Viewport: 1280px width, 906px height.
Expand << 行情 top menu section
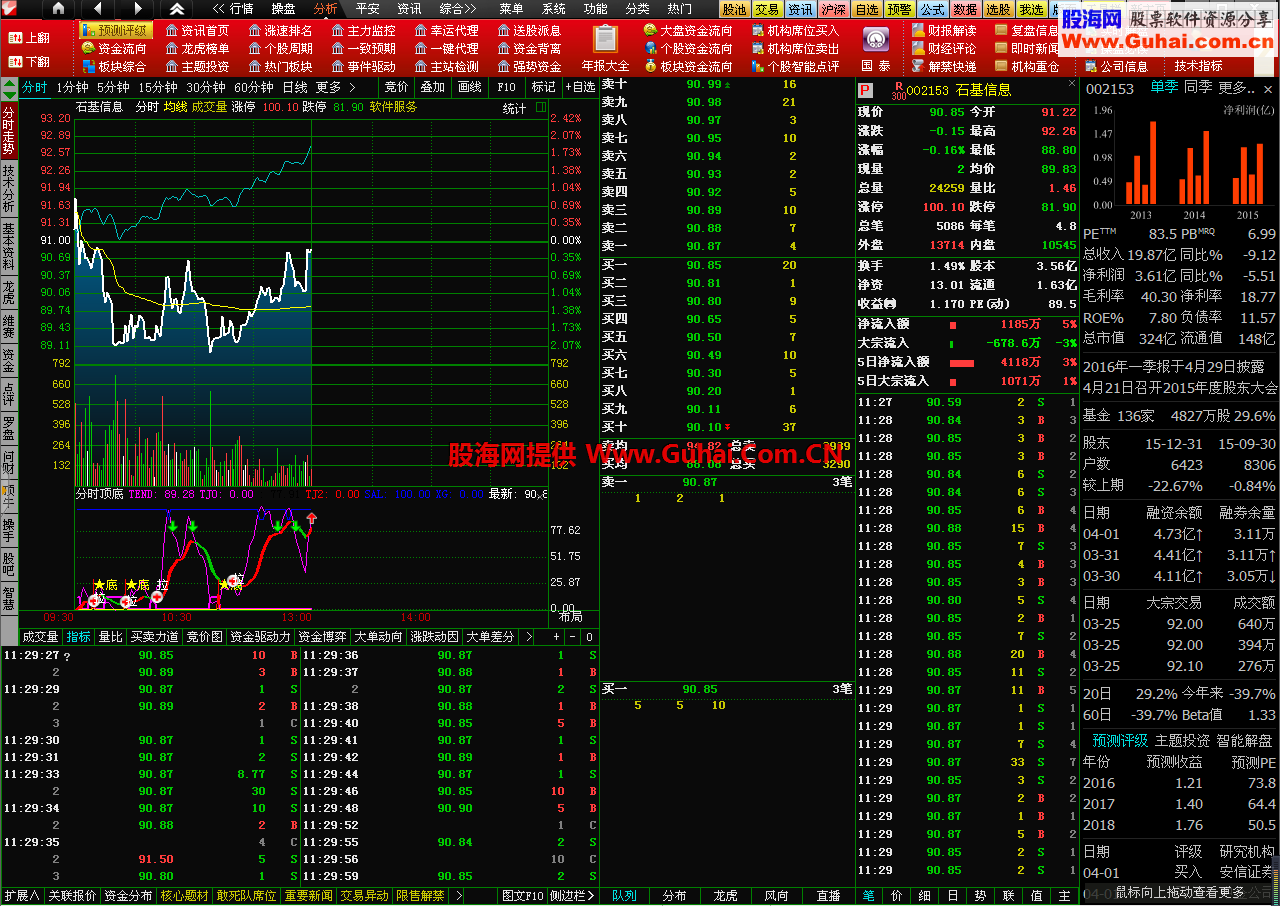pos(234,8)
